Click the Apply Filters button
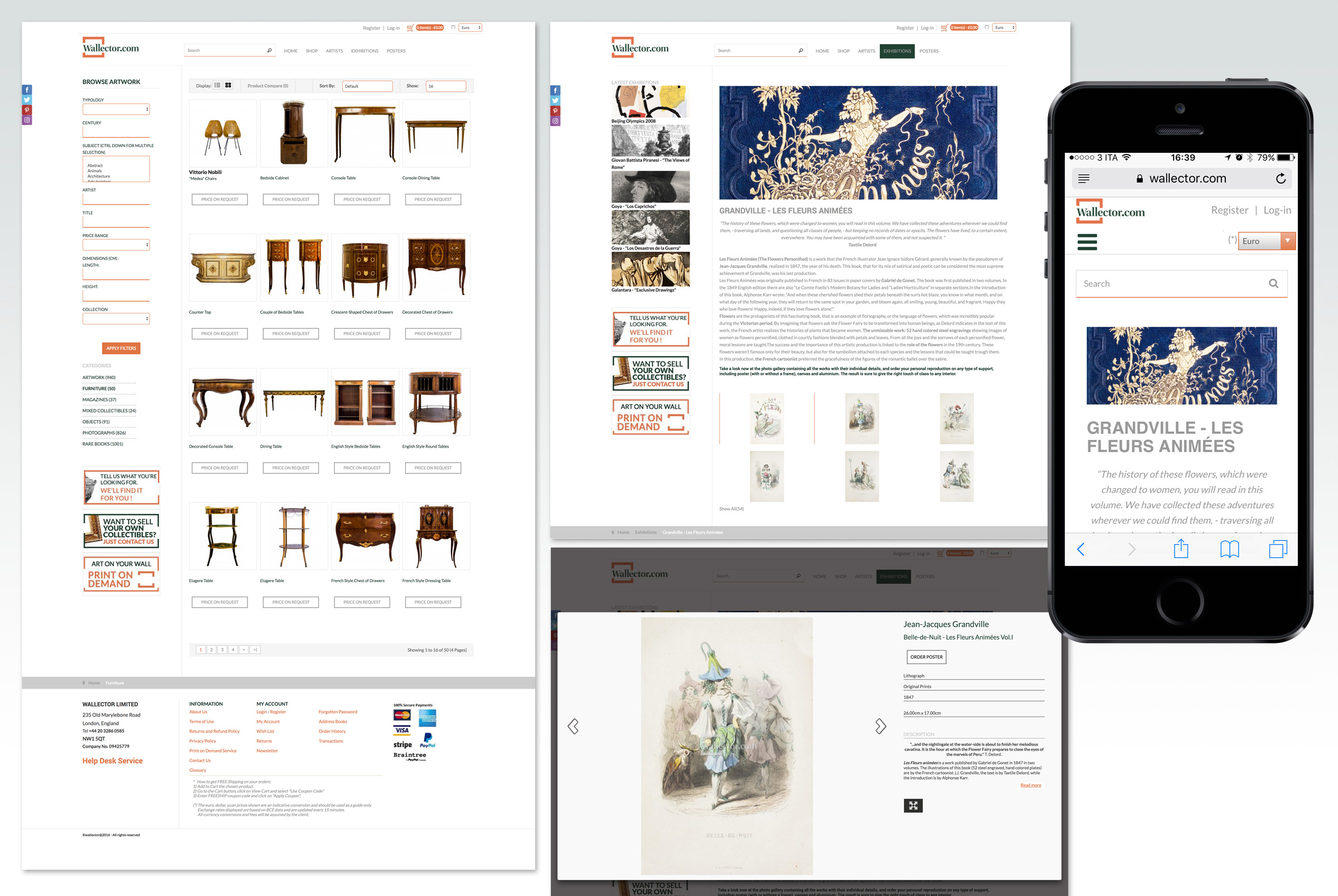Image resolution: width=1338 pixels, height=896 pixels. 121,348
